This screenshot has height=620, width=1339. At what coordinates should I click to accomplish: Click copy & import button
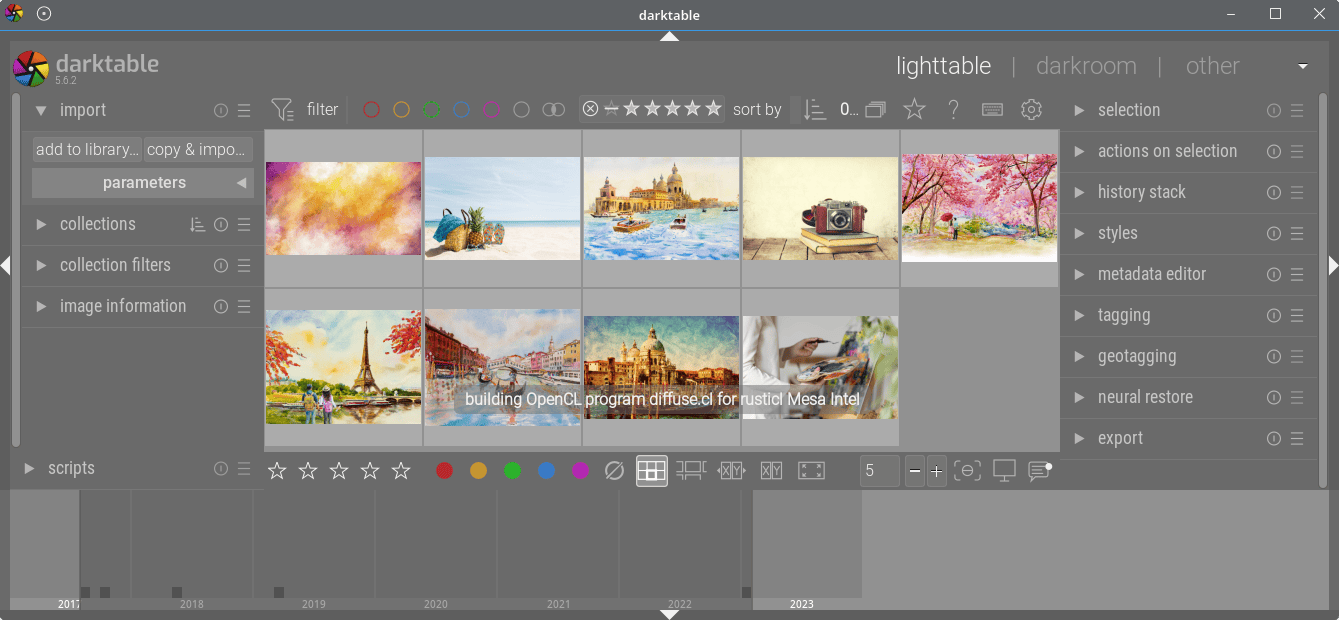(198, 150)
